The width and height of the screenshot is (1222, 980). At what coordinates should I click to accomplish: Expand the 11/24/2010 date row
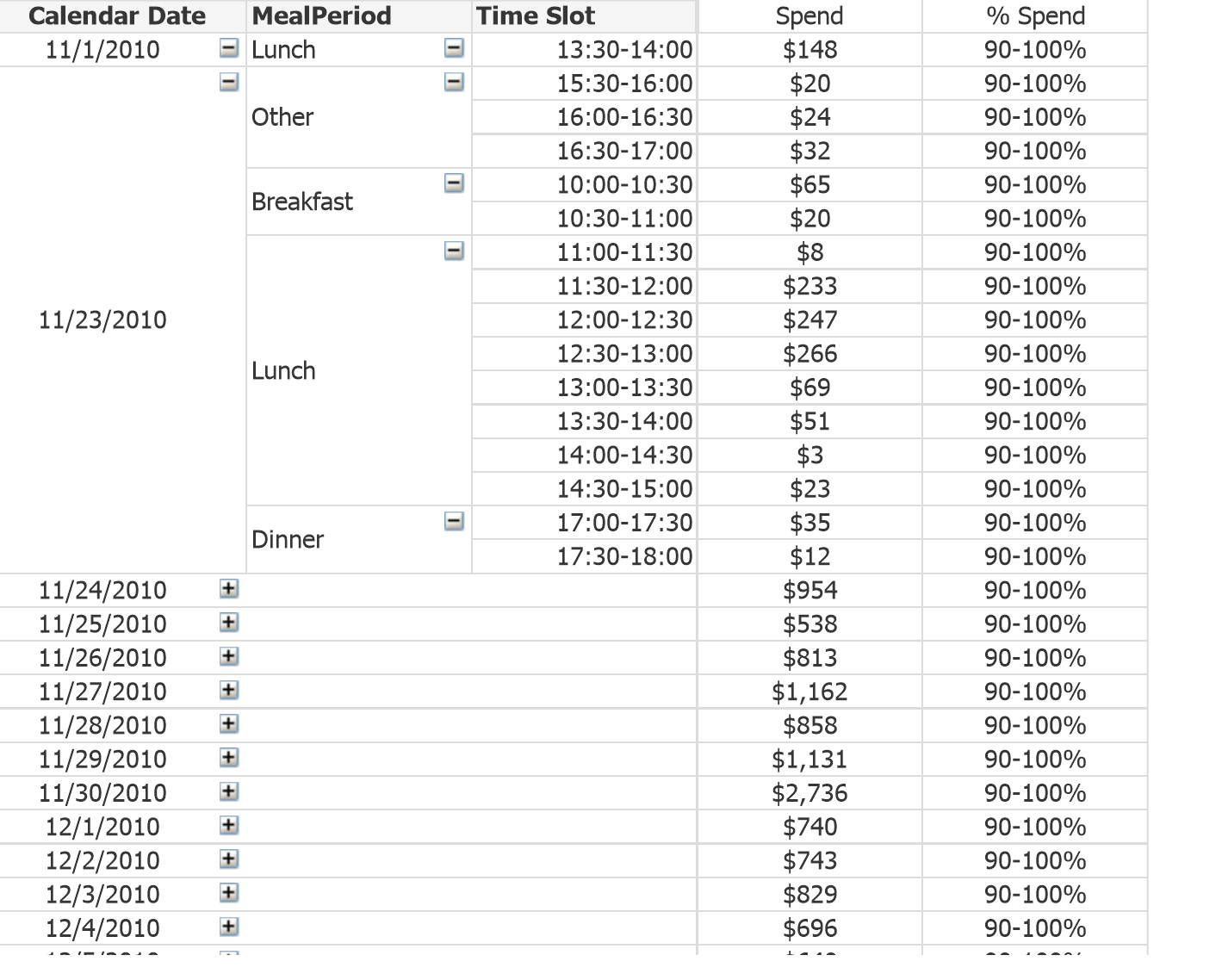228,589
